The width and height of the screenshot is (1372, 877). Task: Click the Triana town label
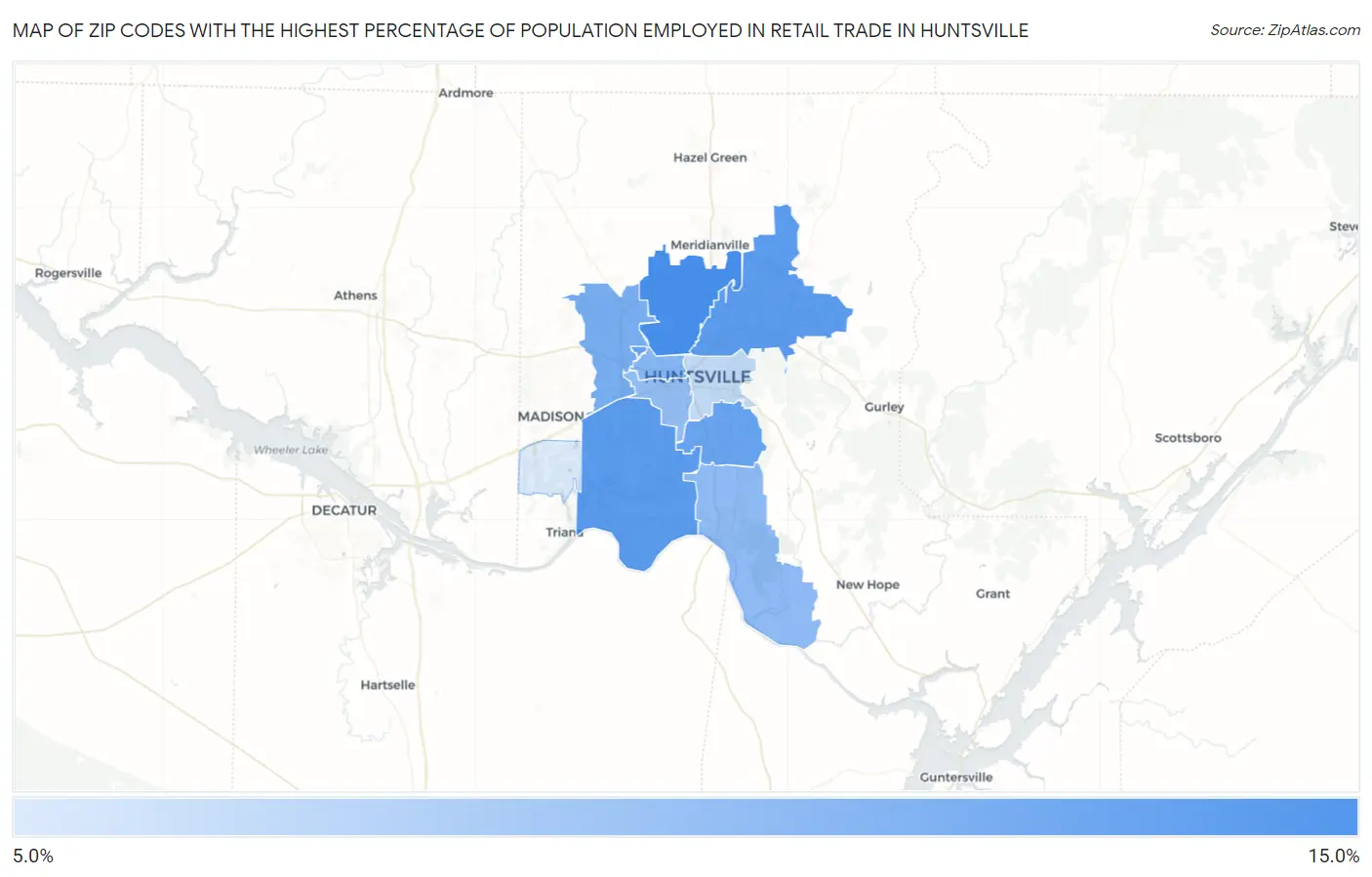(564, 533)
